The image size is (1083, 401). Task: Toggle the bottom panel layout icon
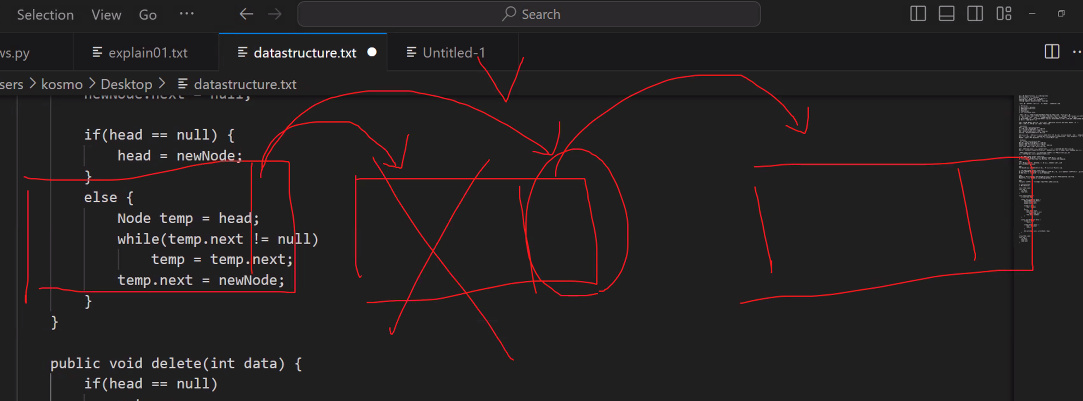pyautogui.click(x=946, y=14)
